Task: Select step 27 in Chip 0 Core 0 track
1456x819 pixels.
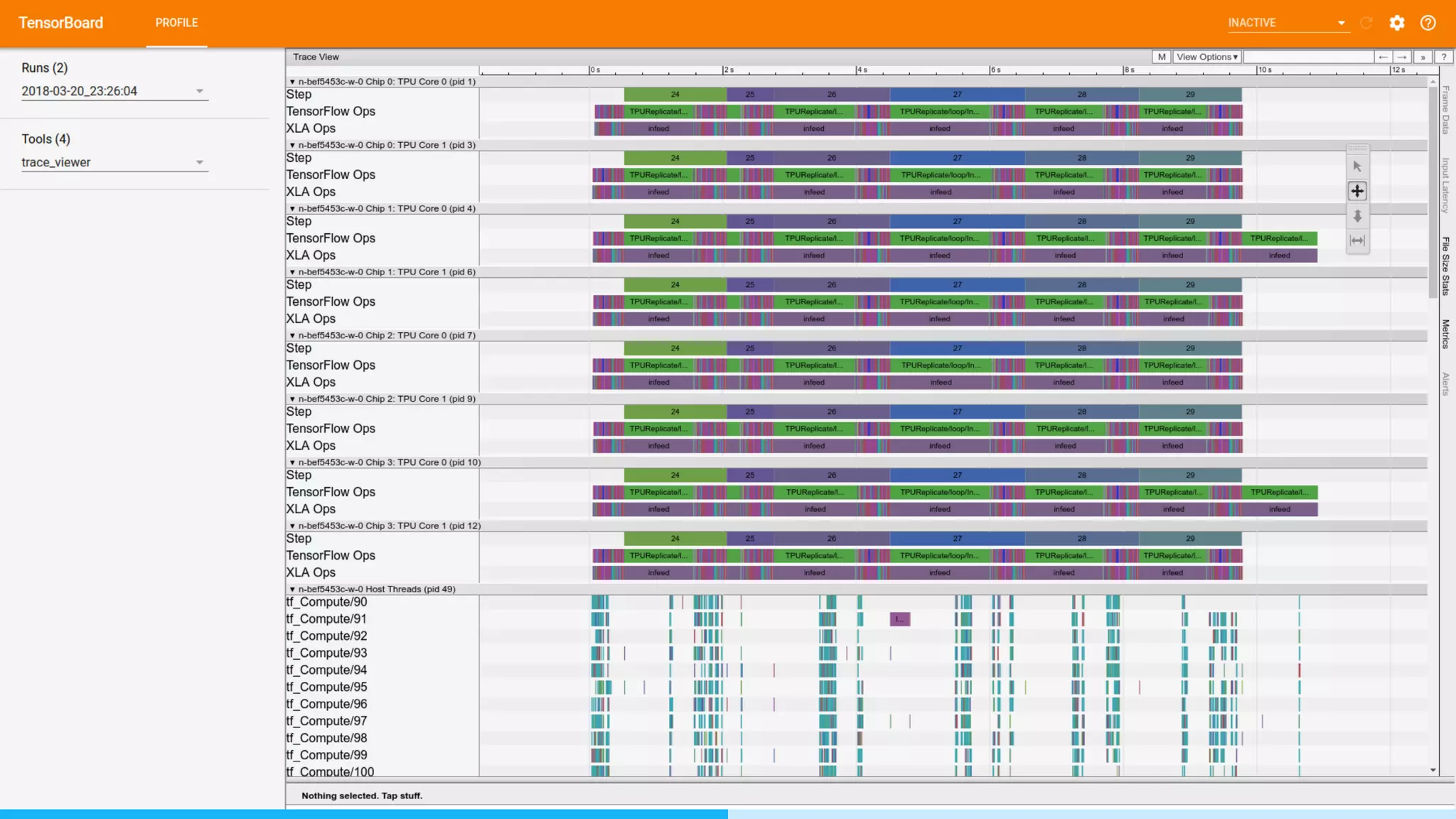Action: [x=958, y=95]
